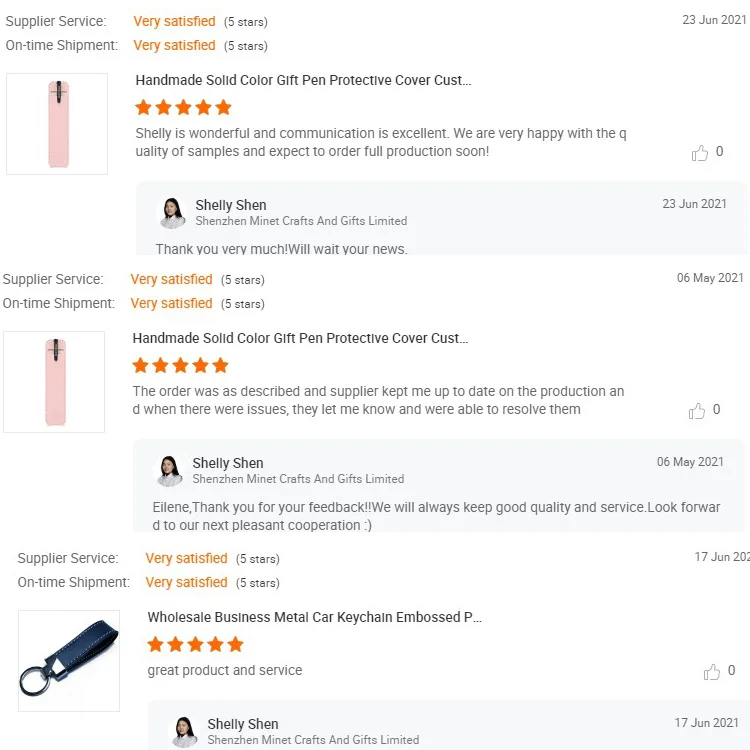Click the five-star rating of the keychain review
750x750 pixels.
coord(195,644)
